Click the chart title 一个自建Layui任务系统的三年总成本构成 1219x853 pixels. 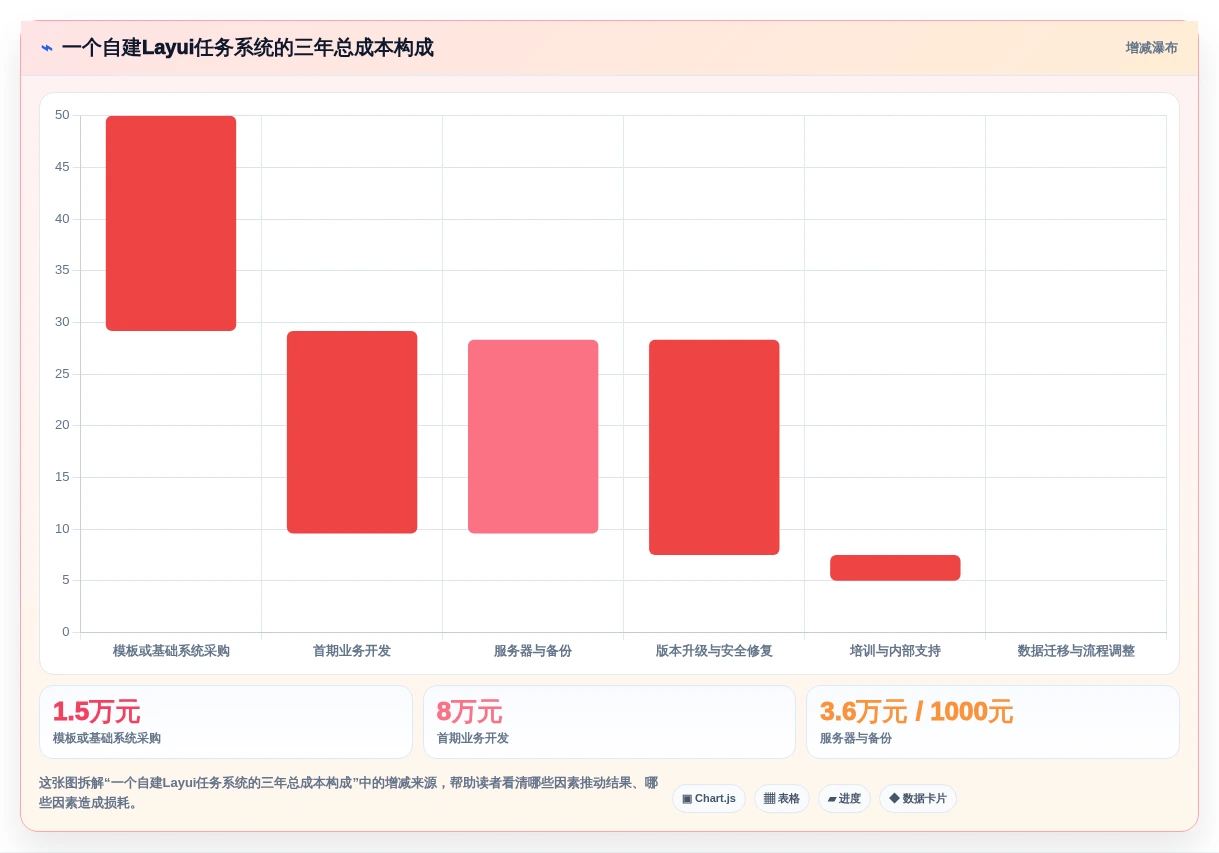[247, 48]
